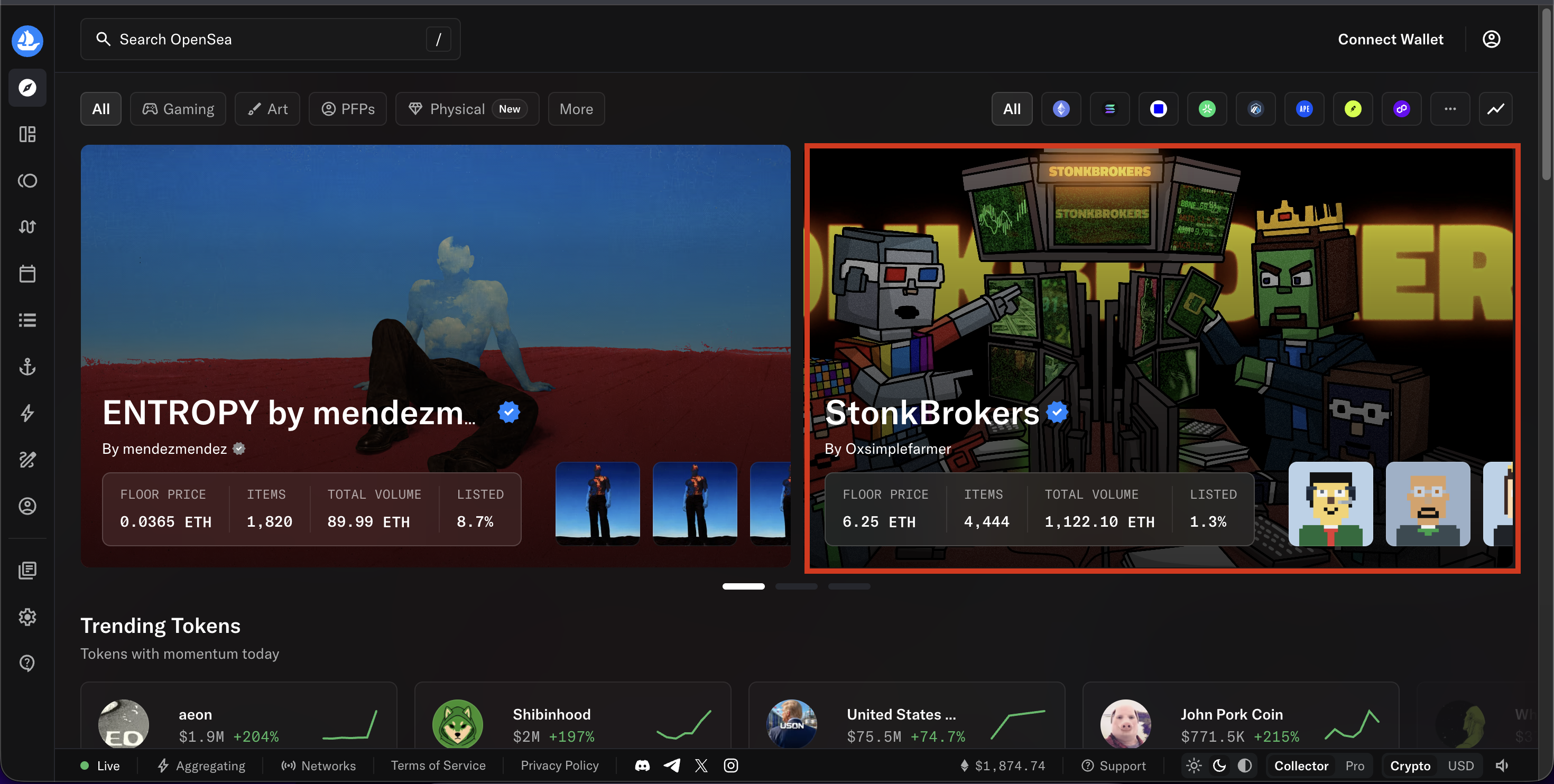Open the profile icon in the sidebar
This screenshot has height=784, width=1554.
click(x=27, y=506)
